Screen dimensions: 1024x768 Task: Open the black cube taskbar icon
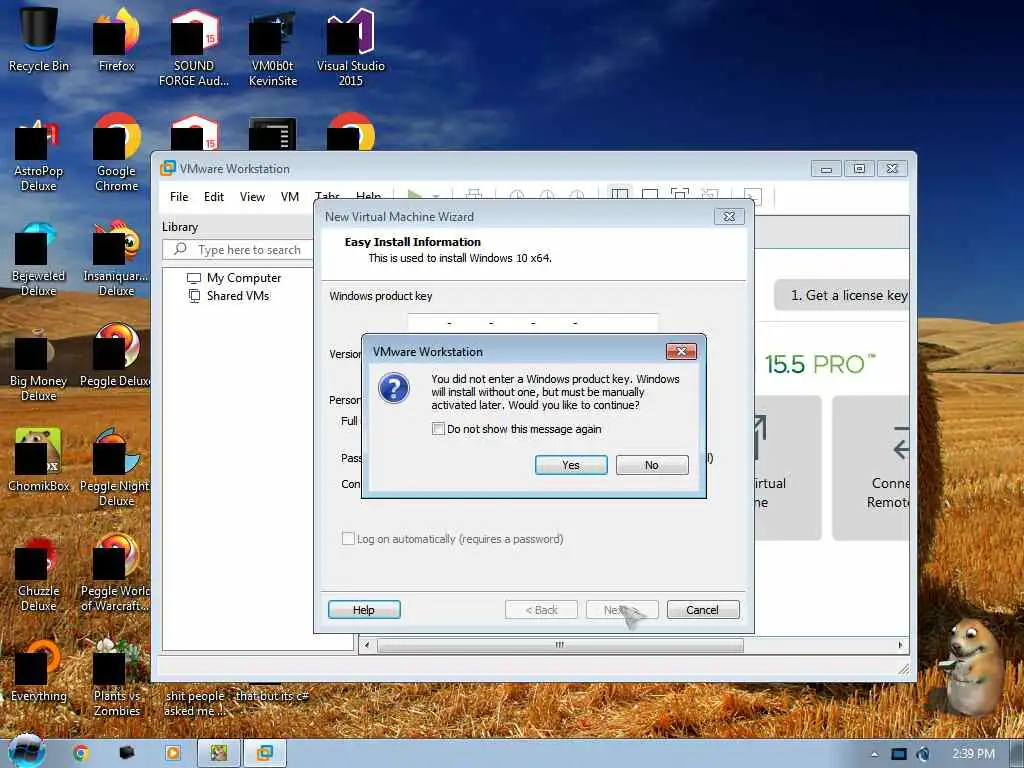point(127,752)
